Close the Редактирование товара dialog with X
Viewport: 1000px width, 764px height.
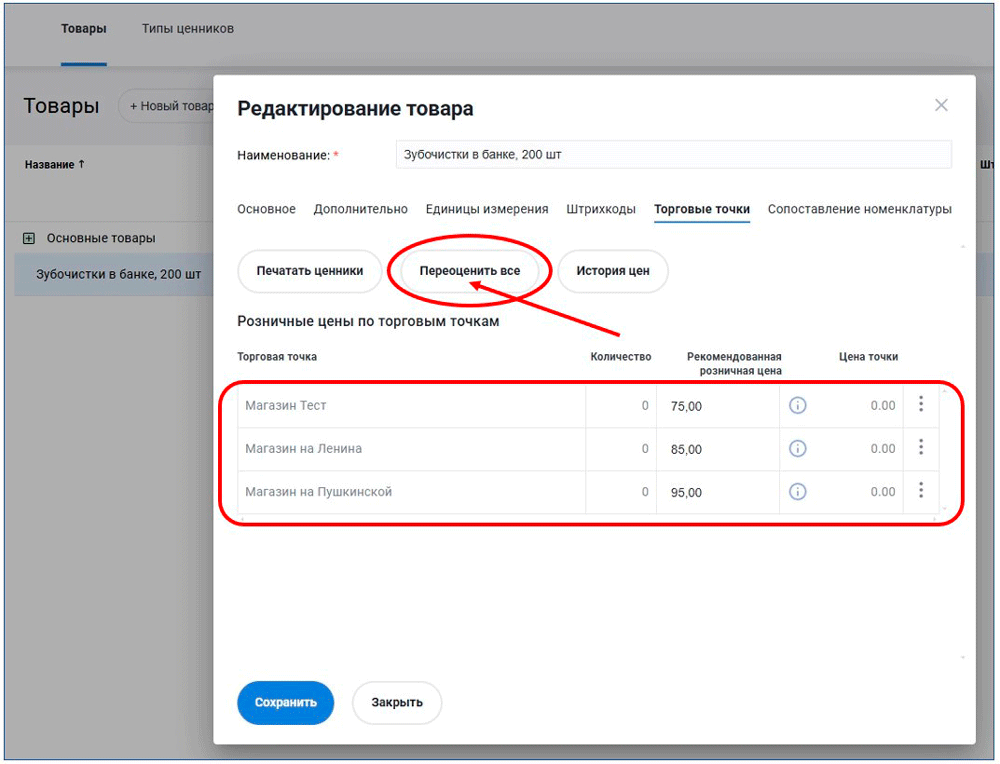click(940, 105)
